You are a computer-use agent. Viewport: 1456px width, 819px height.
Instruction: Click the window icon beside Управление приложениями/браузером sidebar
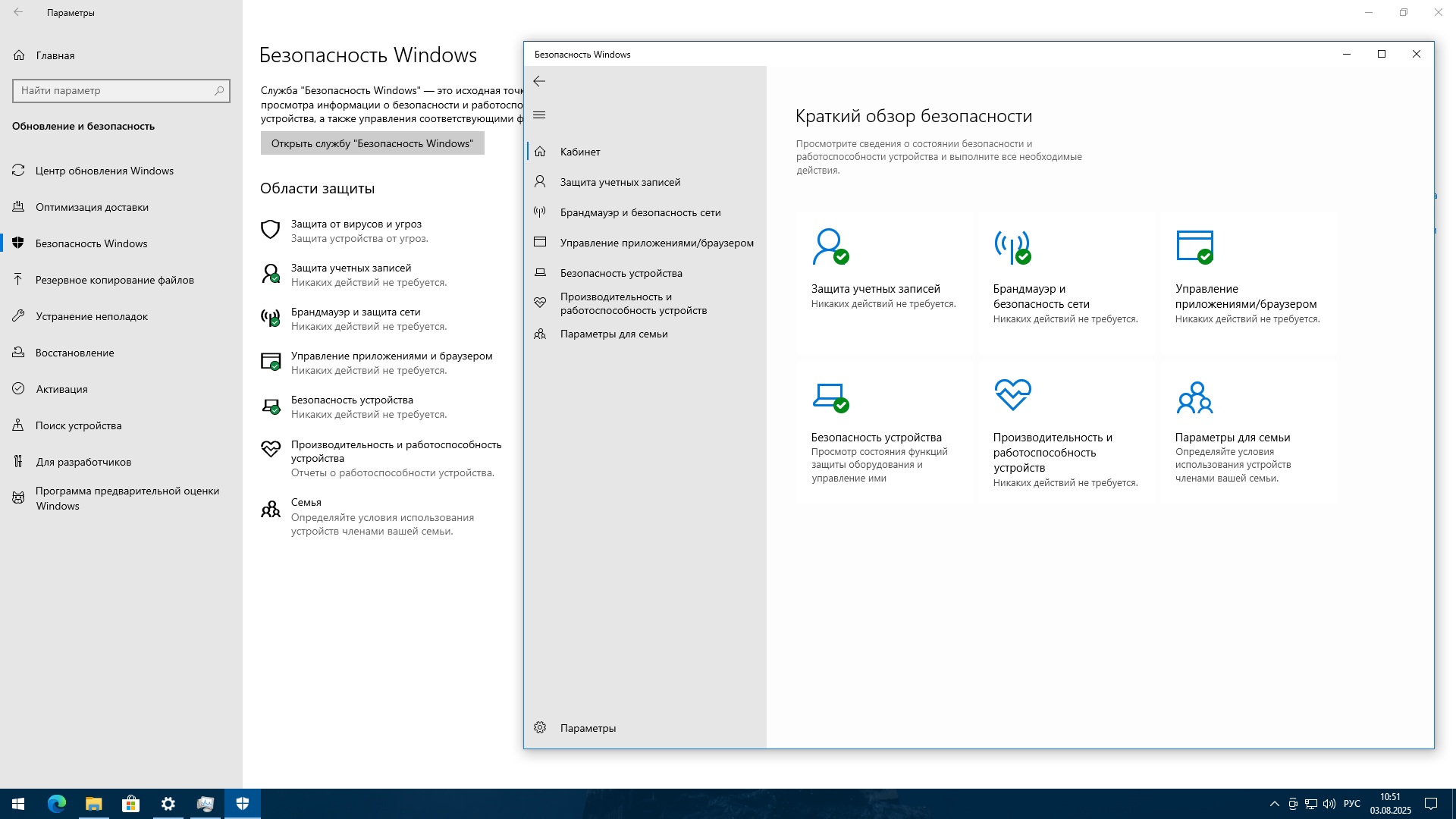tap(540, 242)
